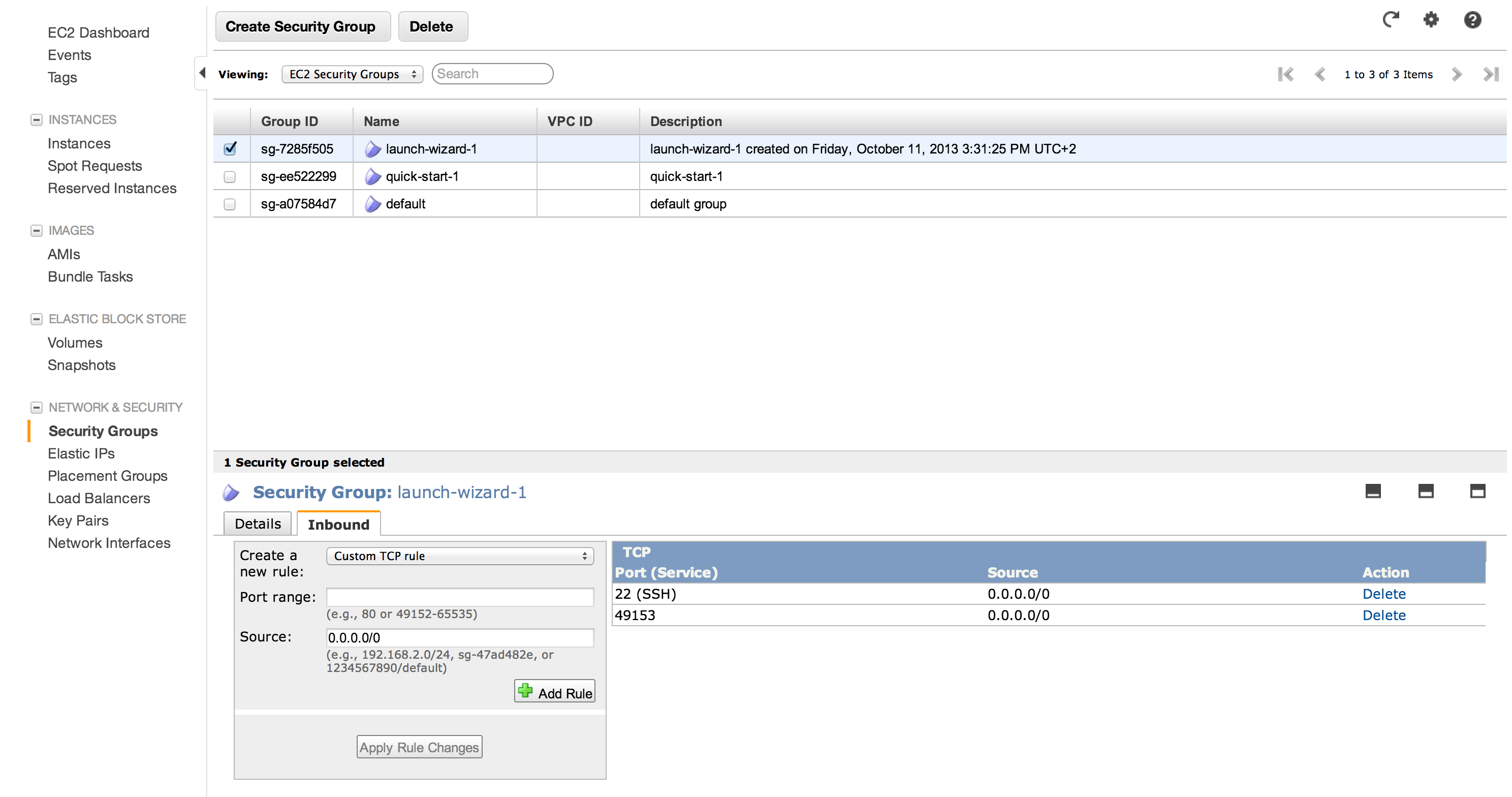
Task: Open the Custom TCP rule dropdown
Action: tap(460, 556)
